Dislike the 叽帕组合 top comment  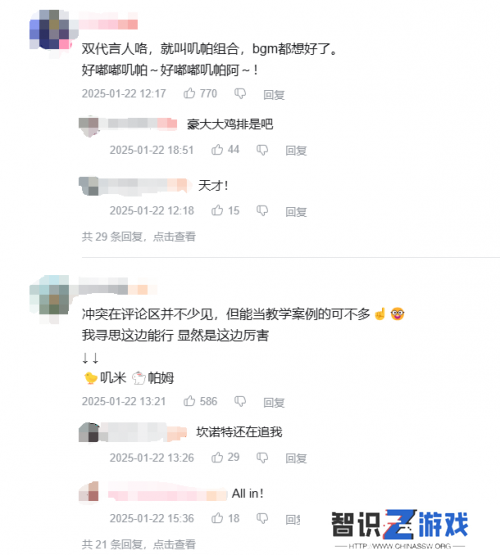coord(240,94)
